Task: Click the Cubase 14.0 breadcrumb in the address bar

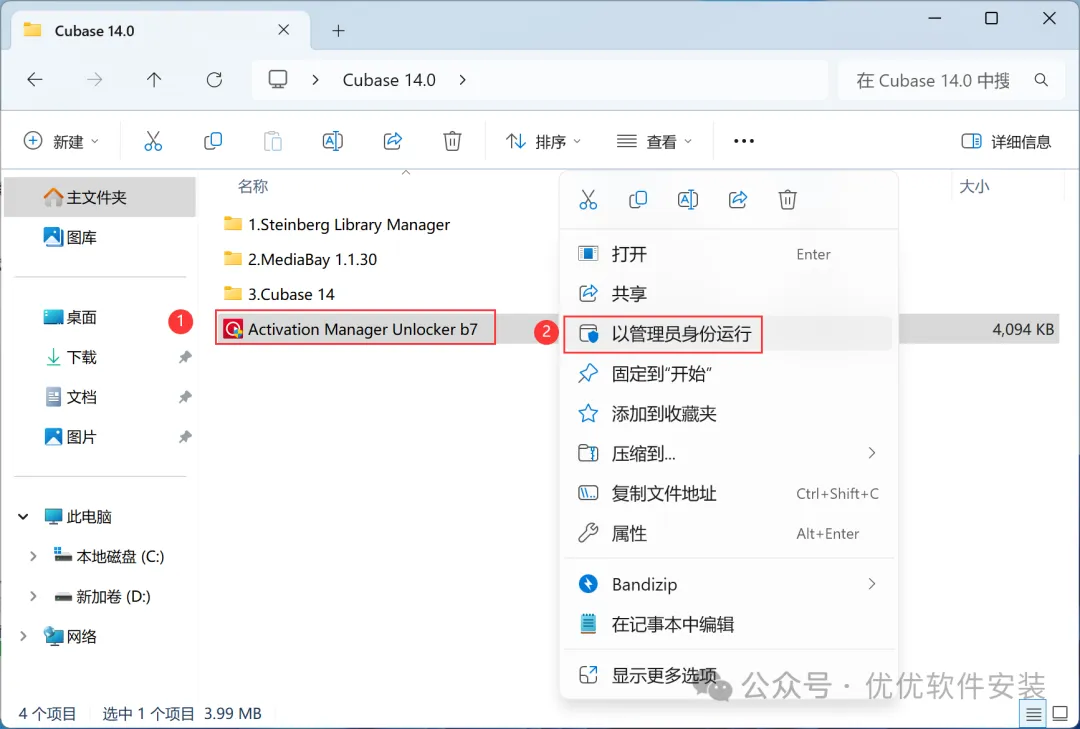Action: click(389, 81)
